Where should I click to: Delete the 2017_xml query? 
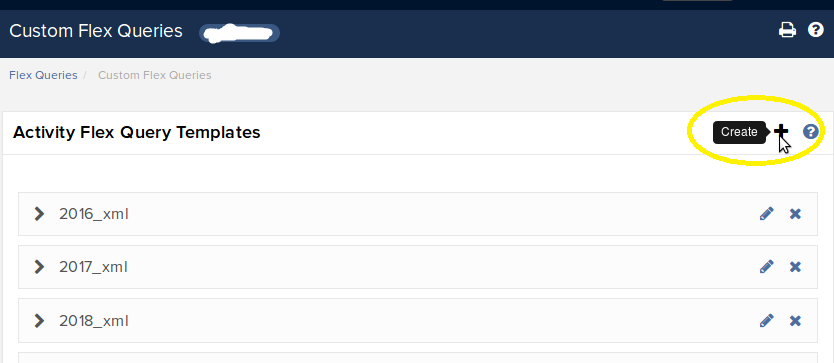tap(795, 267)
